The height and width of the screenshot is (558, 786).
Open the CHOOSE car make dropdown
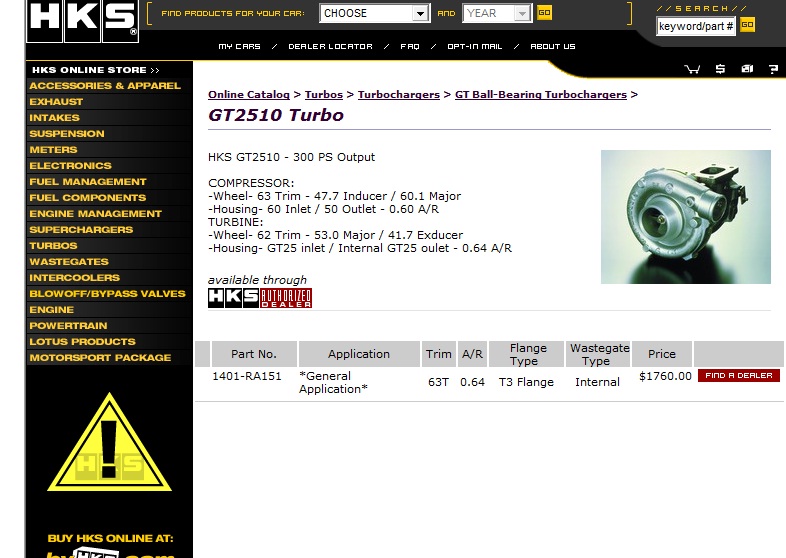point(374,13)
